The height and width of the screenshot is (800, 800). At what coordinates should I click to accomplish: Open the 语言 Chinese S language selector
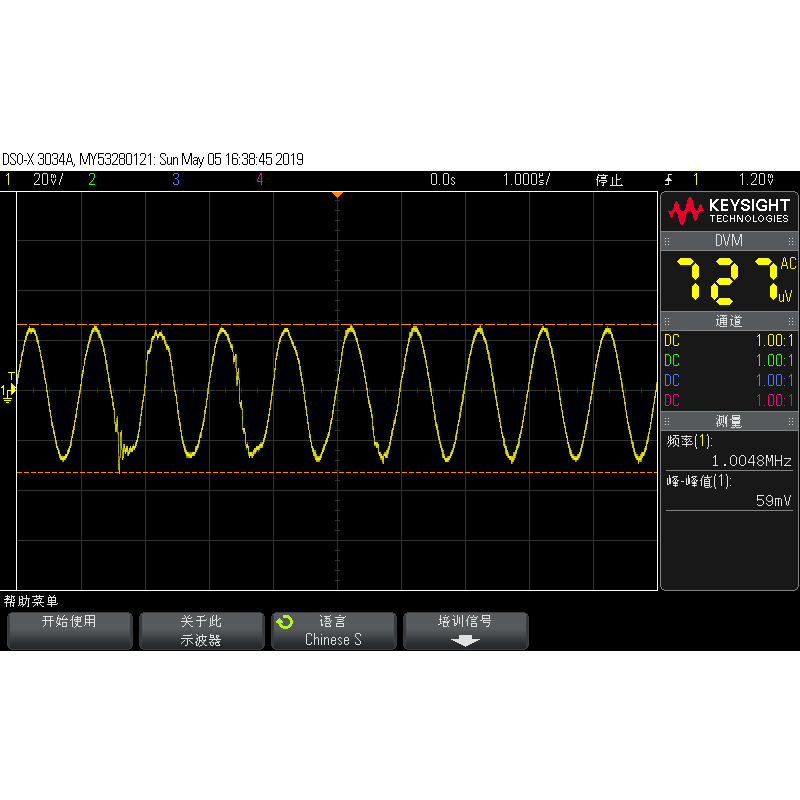333,631
